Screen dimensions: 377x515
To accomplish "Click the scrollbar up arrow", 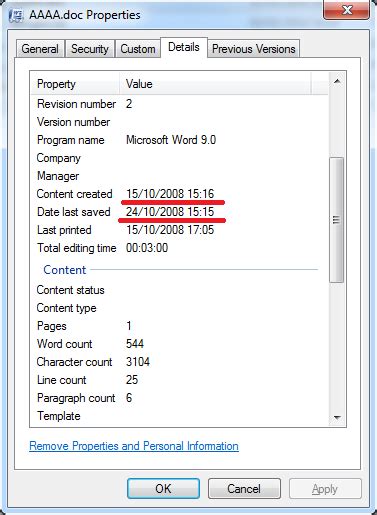I will (x=337, y=81).
